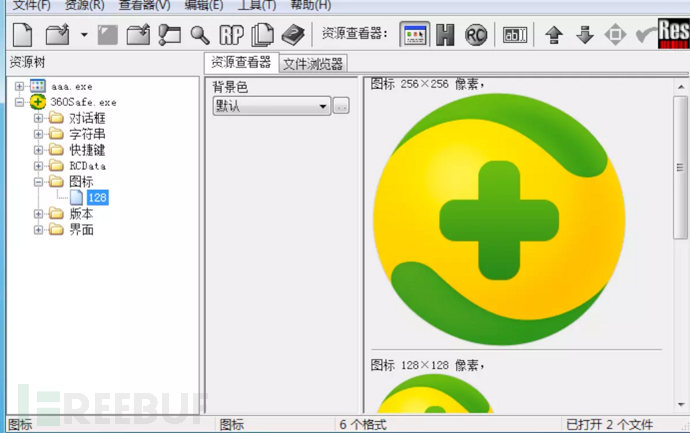Select the 快捷键 folder label
This screenshot has height=433, width=690.
tap(87, 150)
